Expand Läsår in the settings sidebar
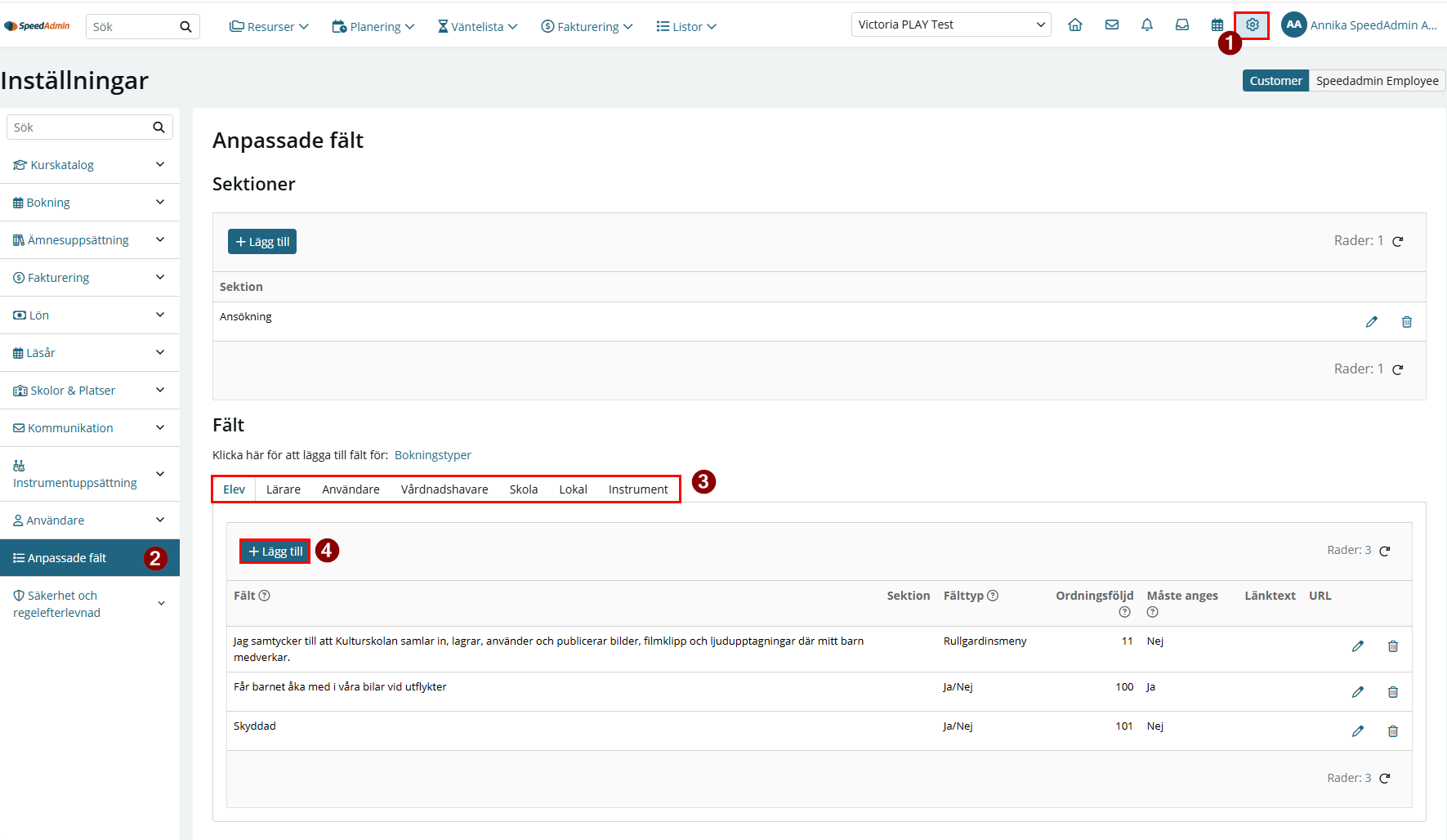Screen dimensions: 1447x840 (x=90, y=353)
